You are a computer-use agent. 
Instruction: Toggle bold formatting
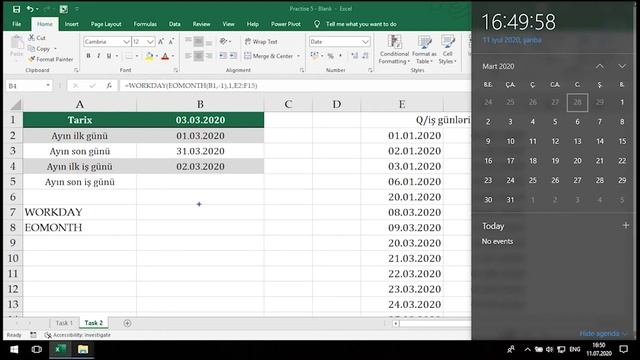click(88, 56)
